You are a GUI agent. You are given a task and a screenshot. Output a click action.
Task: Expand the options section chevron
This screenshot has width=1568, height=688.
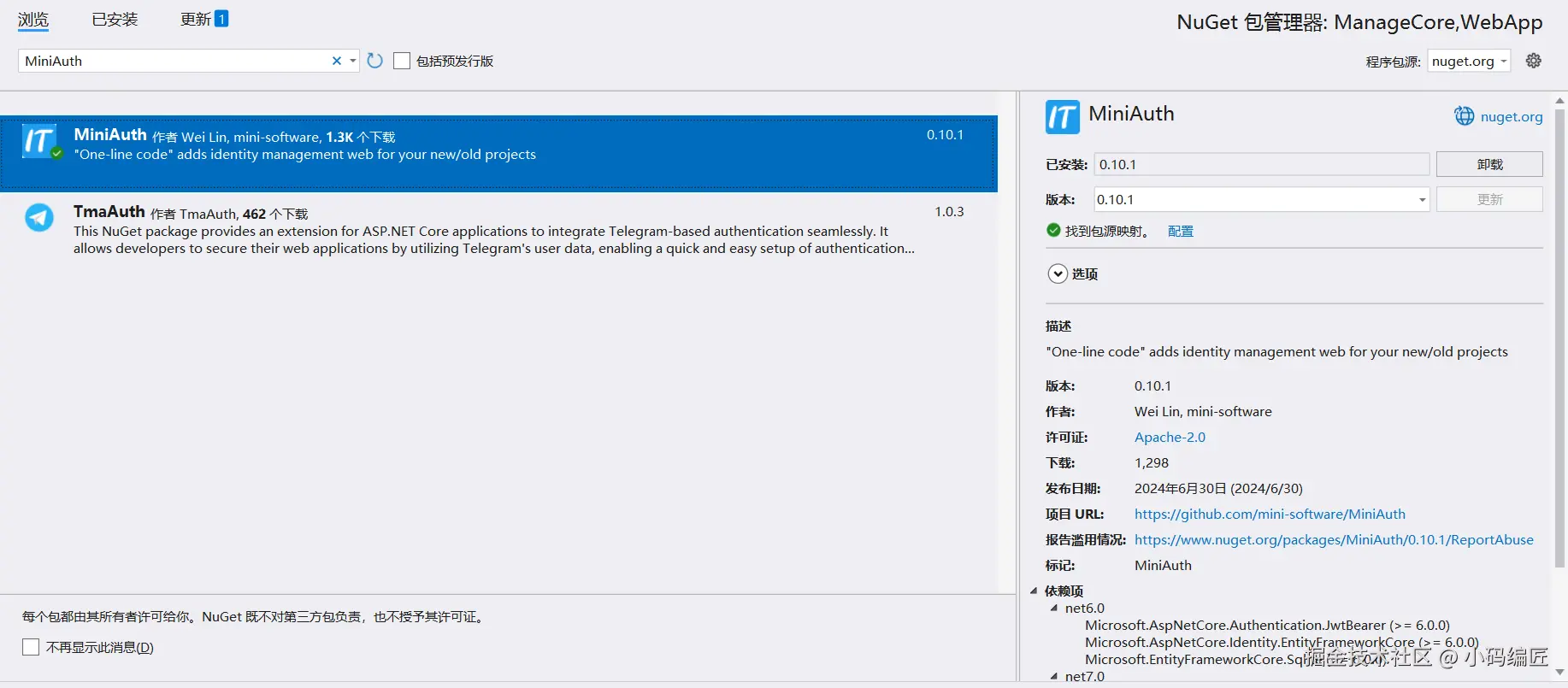(1058, 273)
